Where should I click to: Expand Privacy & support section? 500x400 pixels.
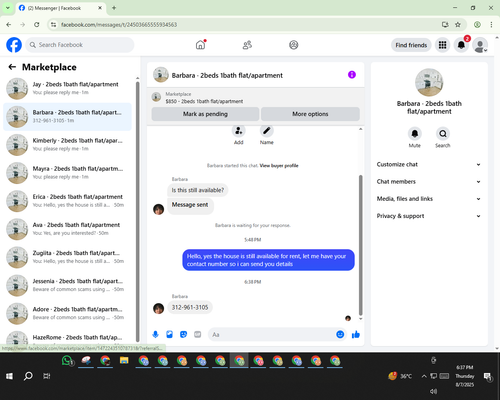[x=429, y=216]
